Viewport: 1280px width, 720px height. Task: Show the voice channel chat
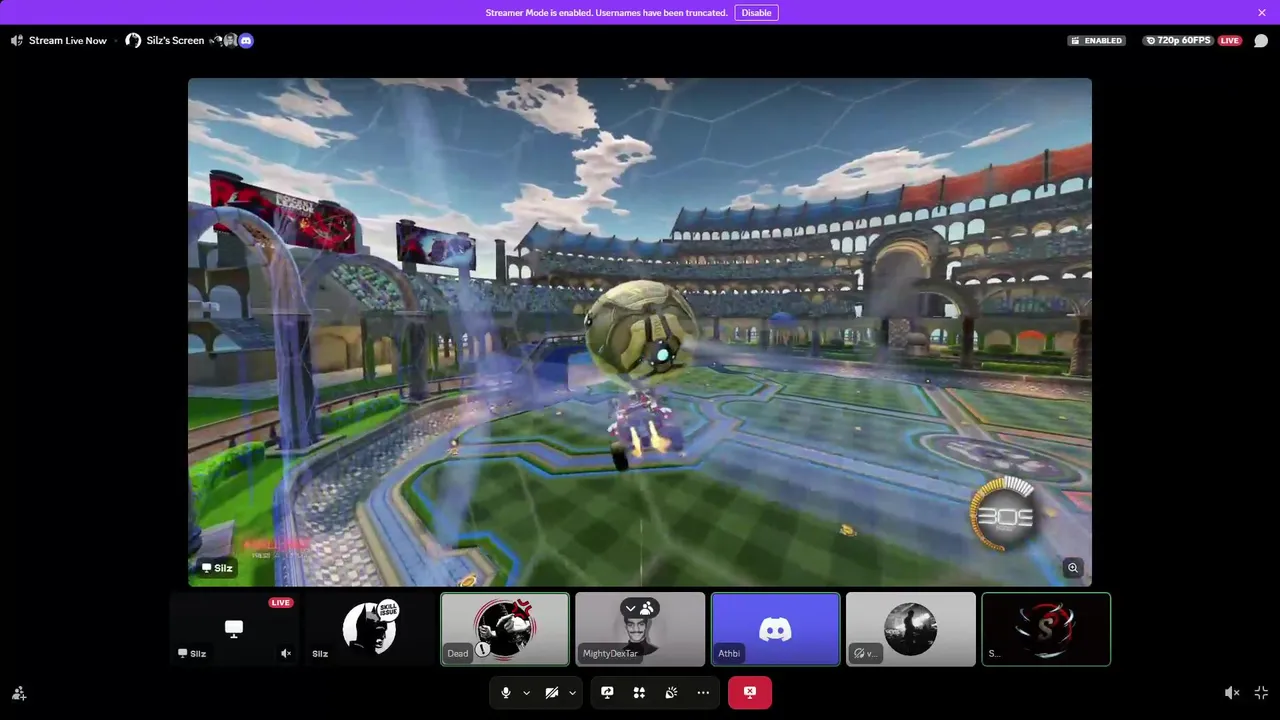[x=1261, y=41]
